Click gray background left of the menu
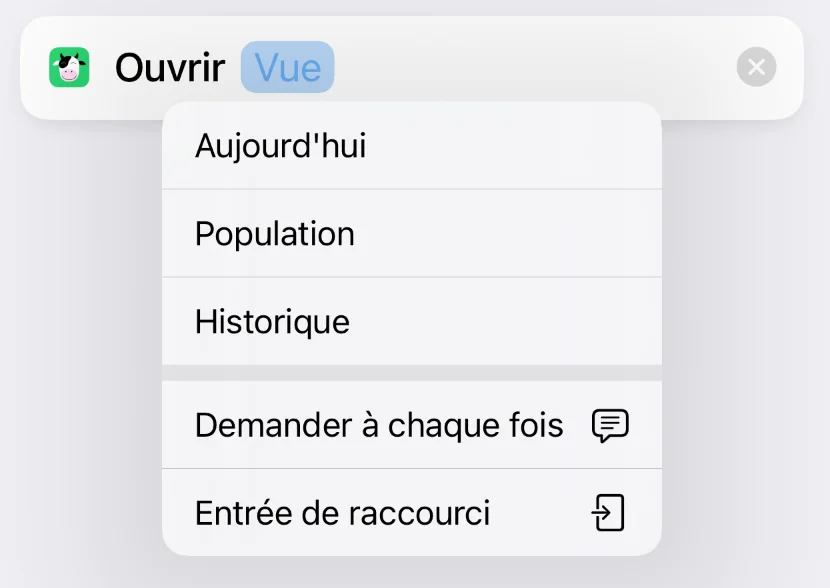 coord(80,330)
